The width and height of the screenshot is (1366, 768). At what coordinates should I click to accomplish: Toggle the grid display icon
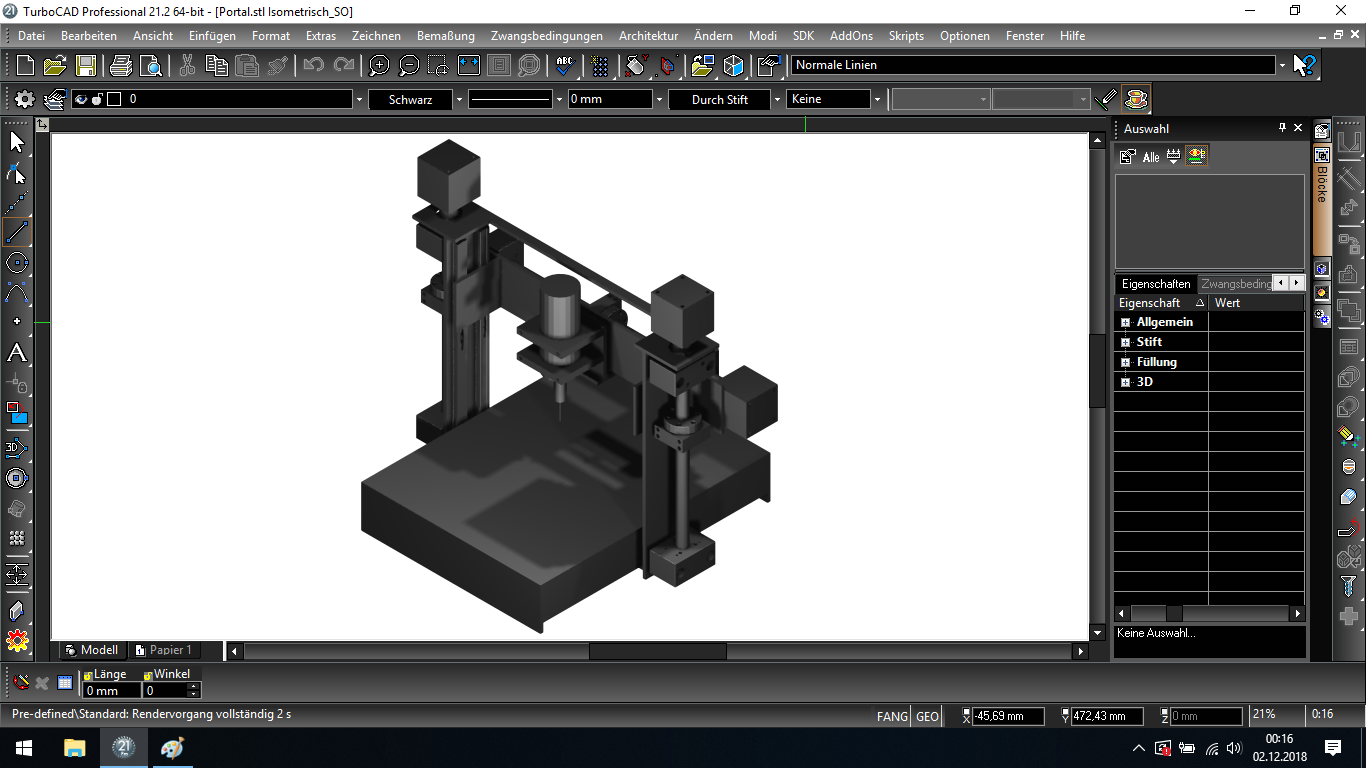pyautogui.click(x=599, y=66)
